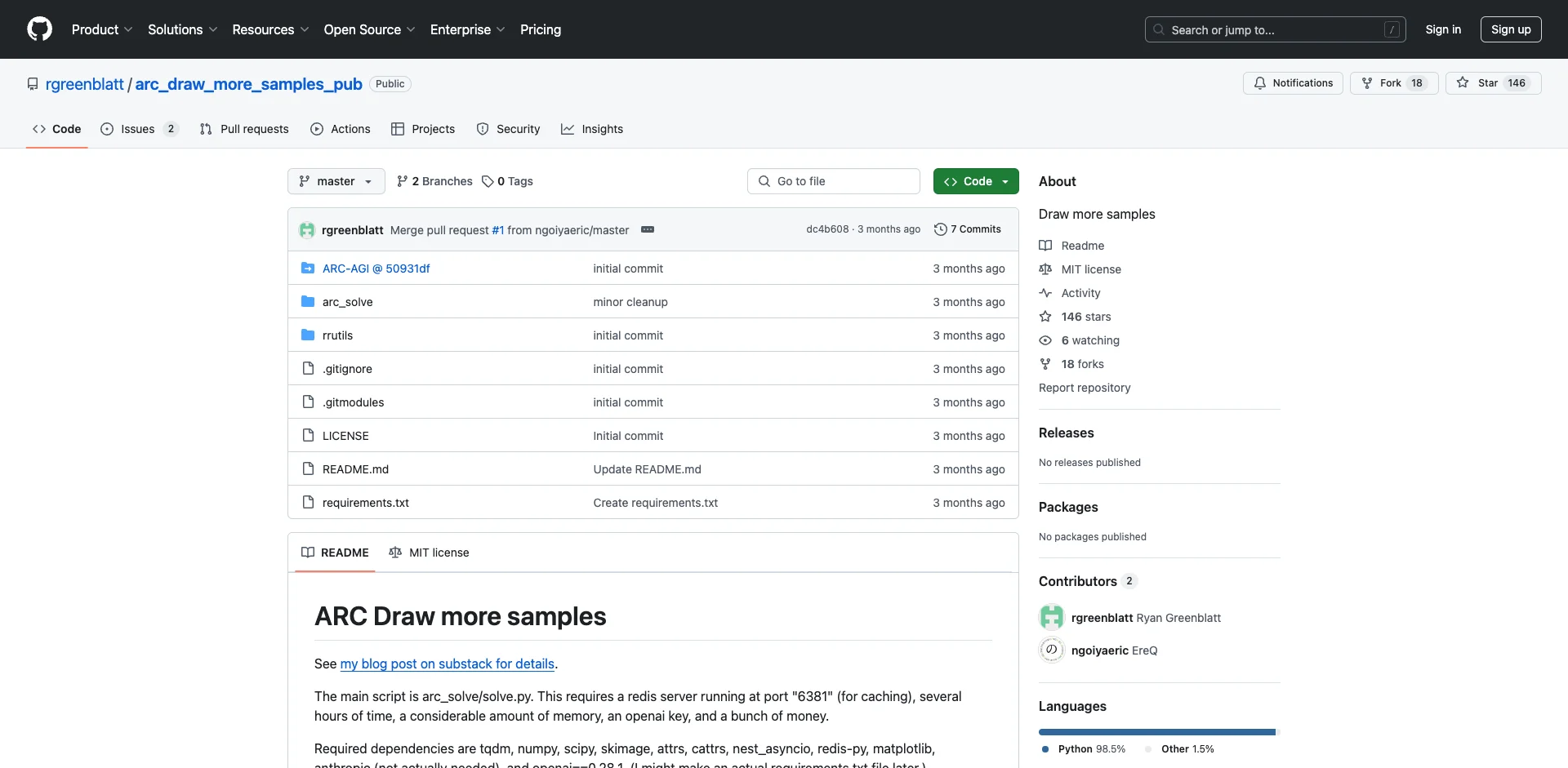Viewport: 1568px width, 768px height.
Task: Open the Product menu
Action: pos(101,29)
